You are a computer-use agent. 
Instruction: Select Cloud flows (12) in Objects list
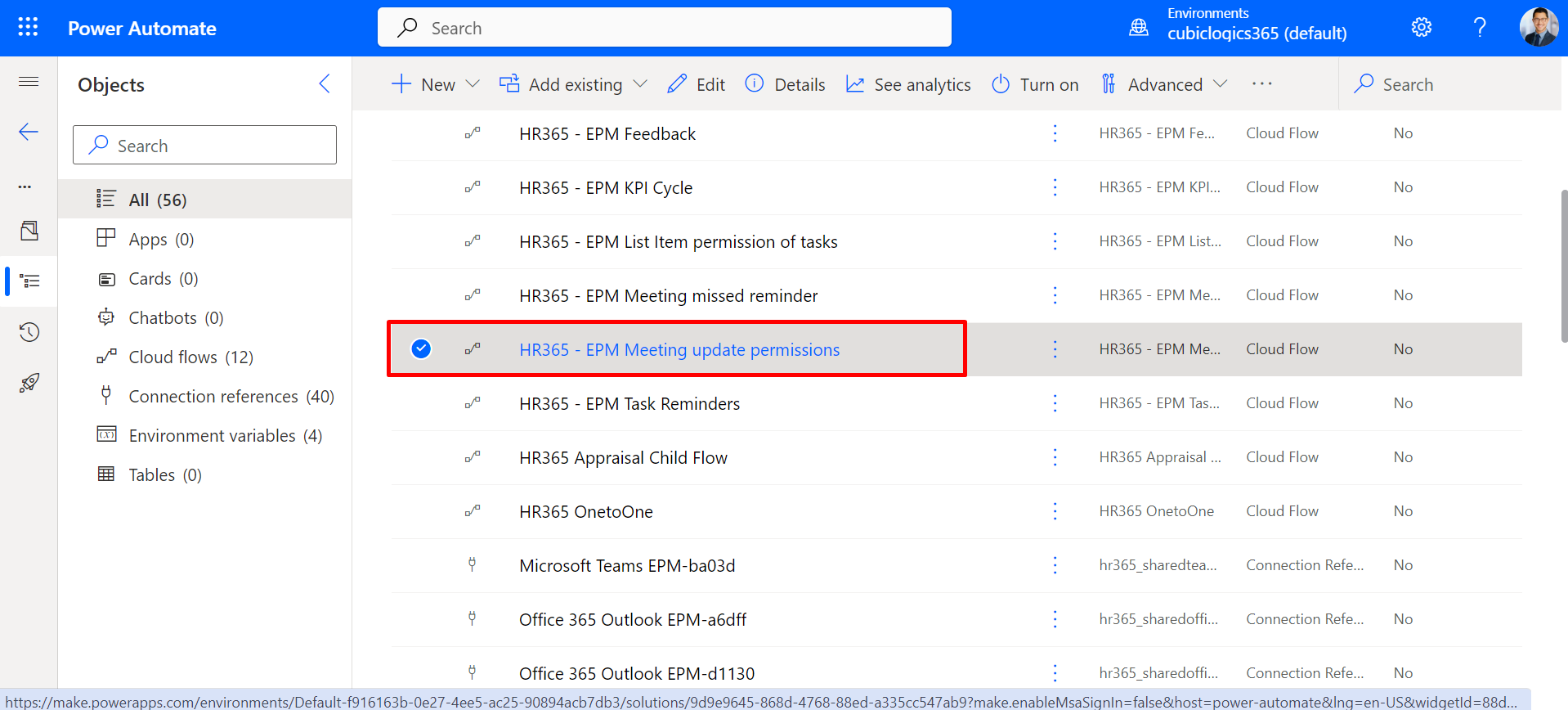click(204, 357)
